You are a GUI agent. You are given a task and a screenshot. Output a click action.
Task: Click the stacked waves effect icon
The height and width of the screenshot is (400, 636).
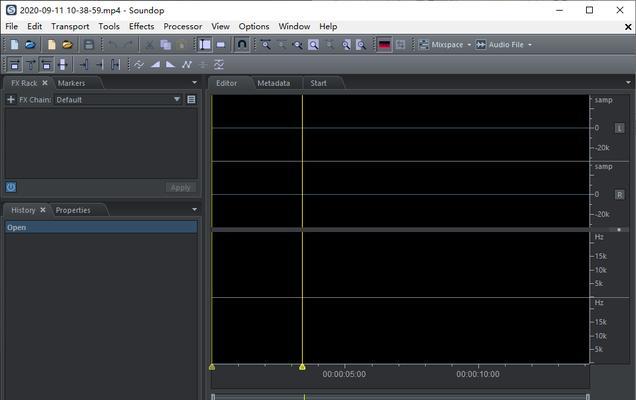tap(219, 65)
